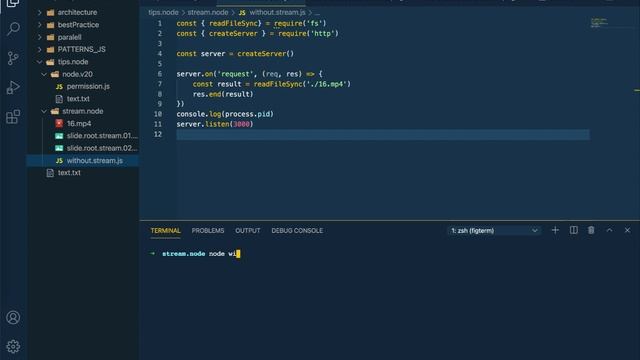Click the slide.root.stream.01 image icon

click(59, 136)
